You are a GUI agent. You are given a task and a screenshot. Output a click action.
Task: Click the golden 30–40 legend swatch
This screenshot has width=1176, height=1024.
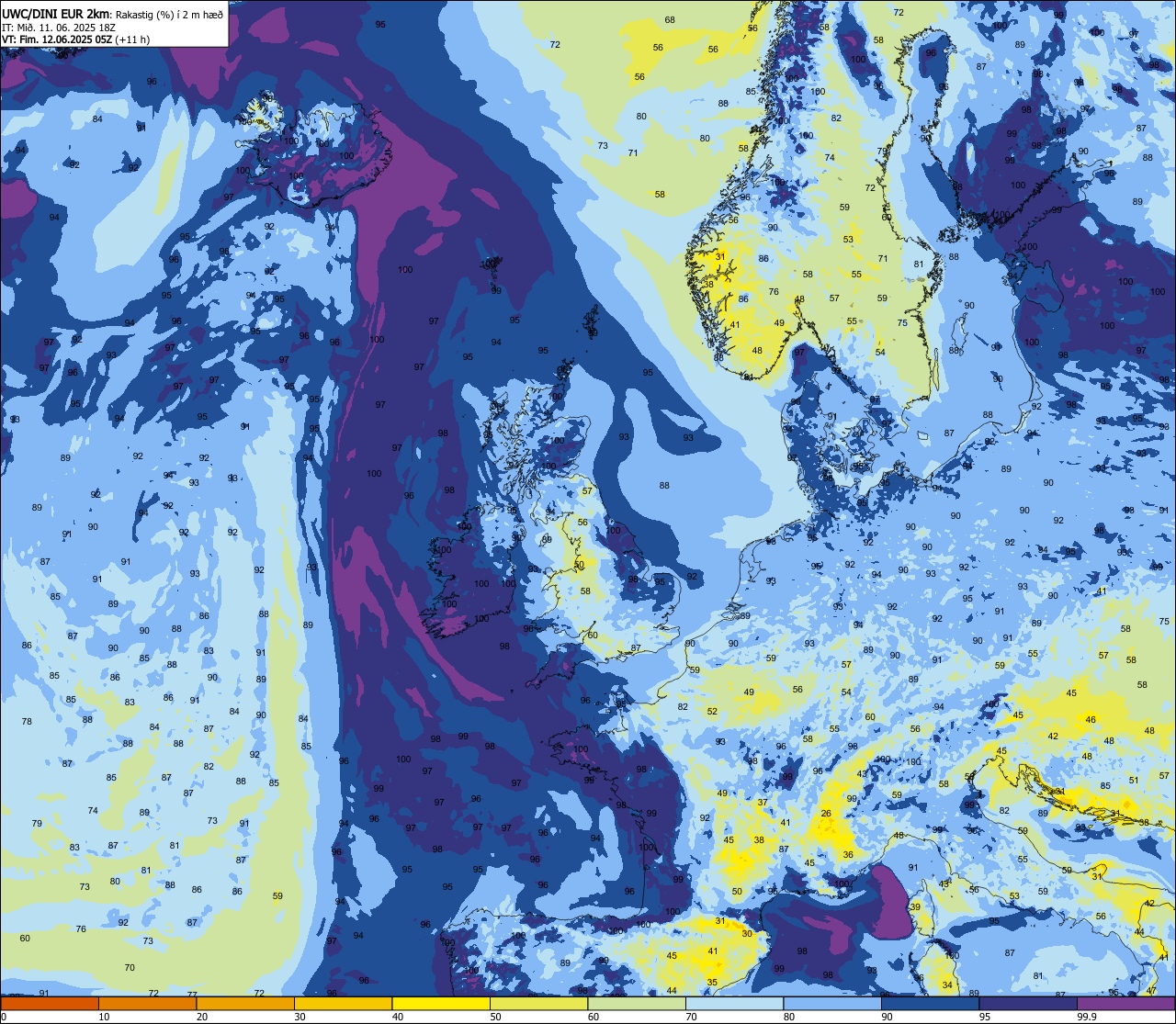(x=343, y=1004)
